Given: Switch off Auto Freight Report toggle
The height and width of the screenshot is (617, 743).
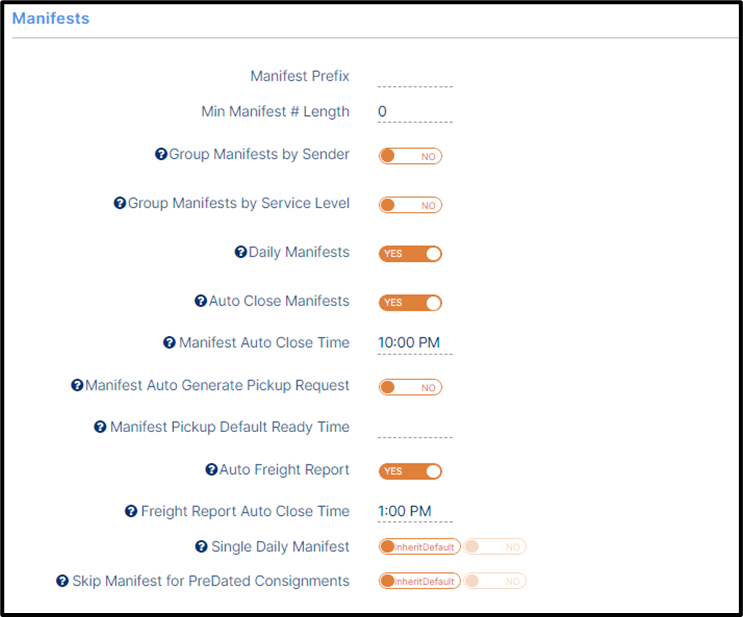Looking at the screenshot, I should coord(410,471).
